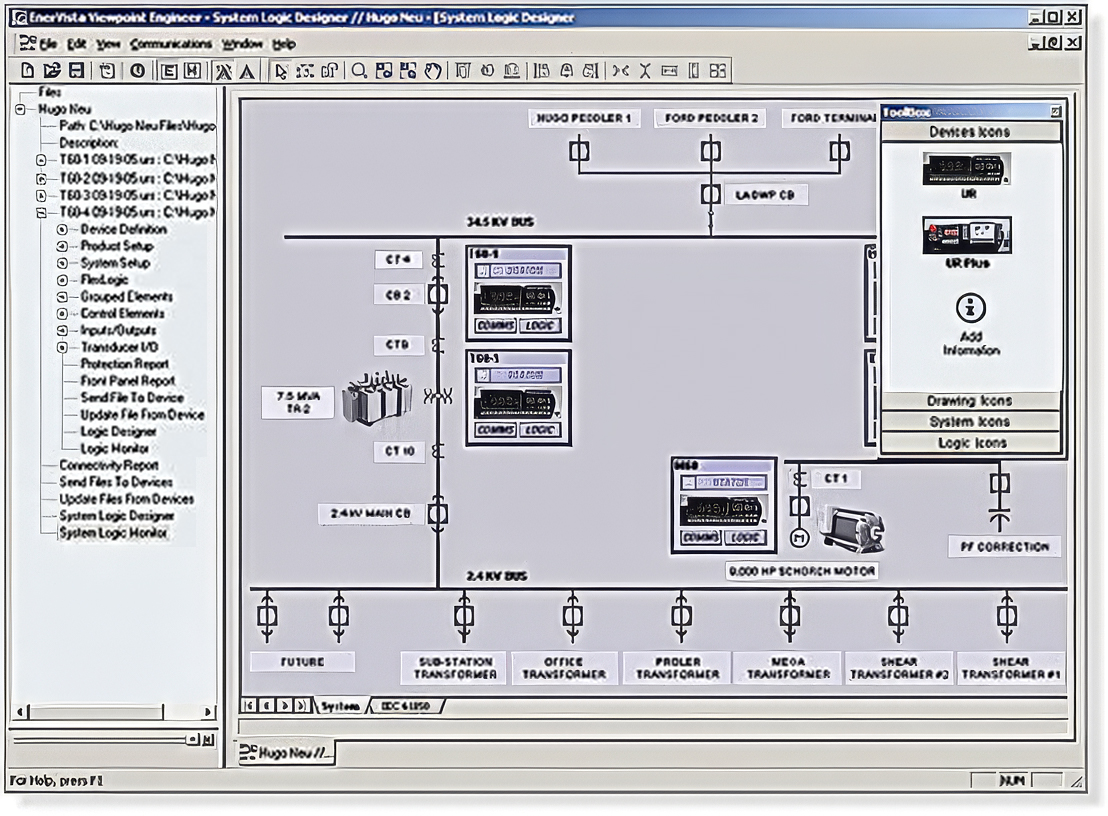Click the dotted selection rectangle tool icon

coord(305,71)
